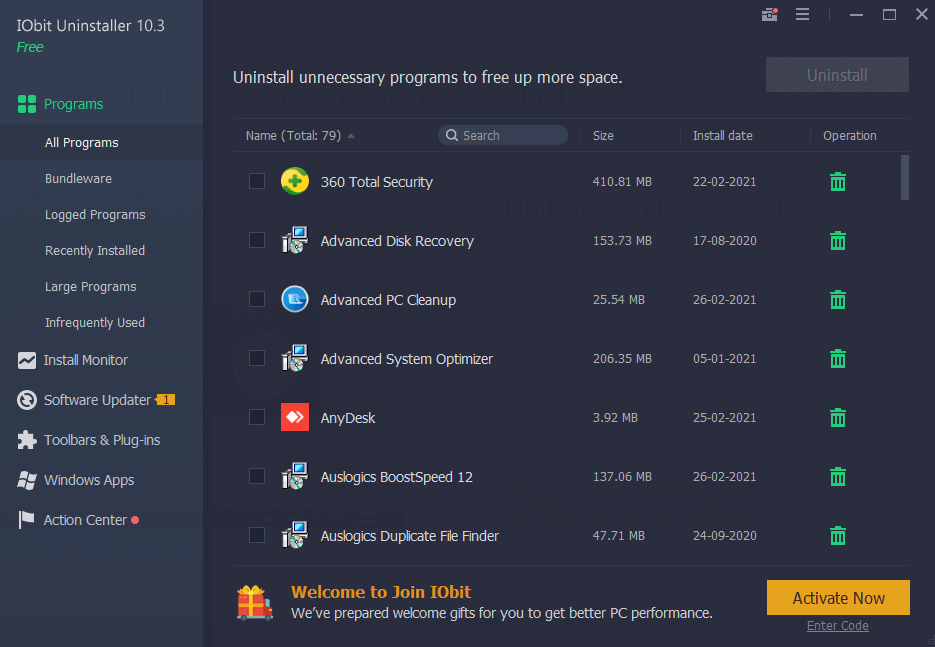This screenshot has height=647, width=935.
Task: Open the hamburger menu
Action: [x=802, y=14]
